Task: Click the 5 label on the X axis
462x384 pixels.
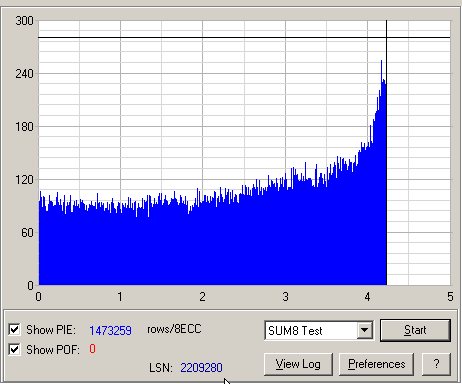Action: click(450, 297)
